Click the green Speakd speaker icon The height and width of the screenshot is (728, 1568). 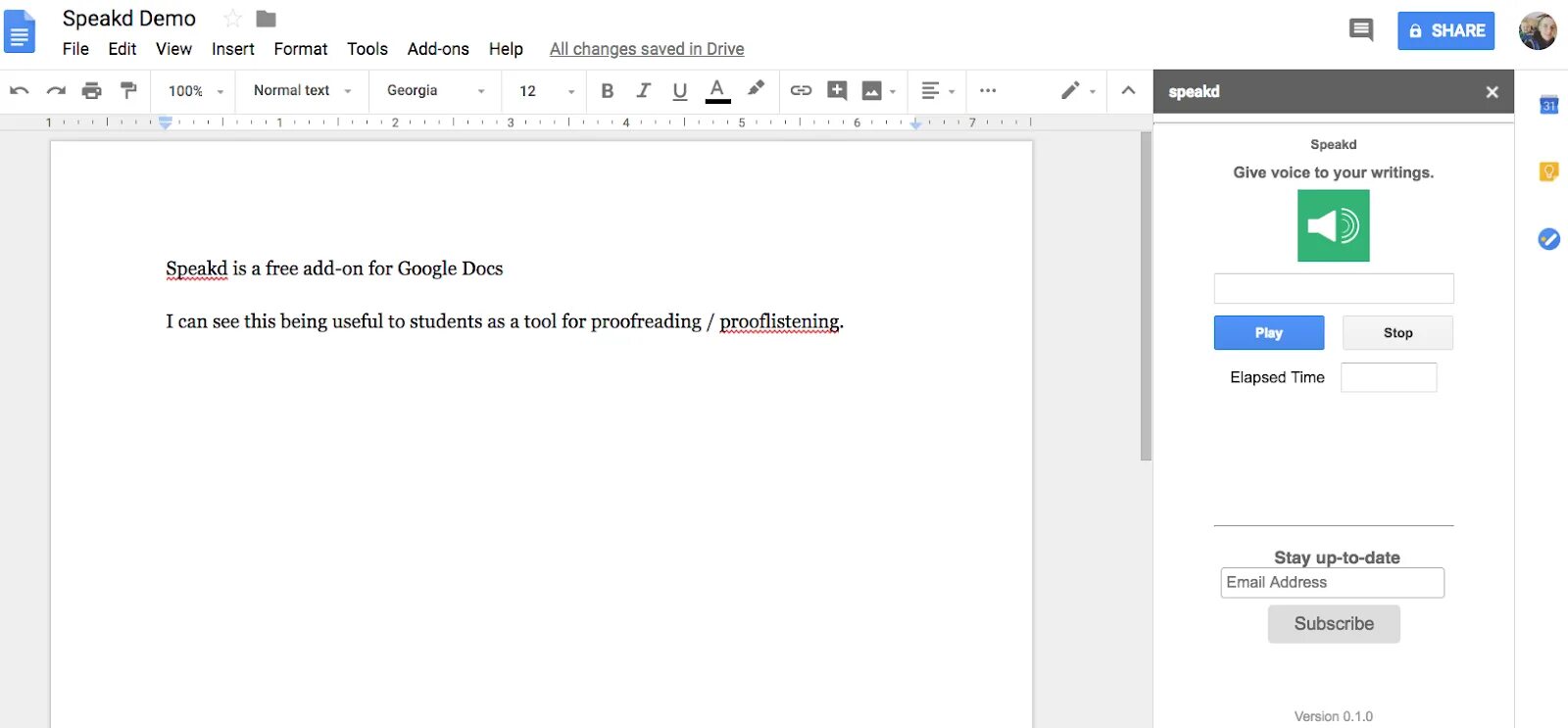coord(1334,225)
